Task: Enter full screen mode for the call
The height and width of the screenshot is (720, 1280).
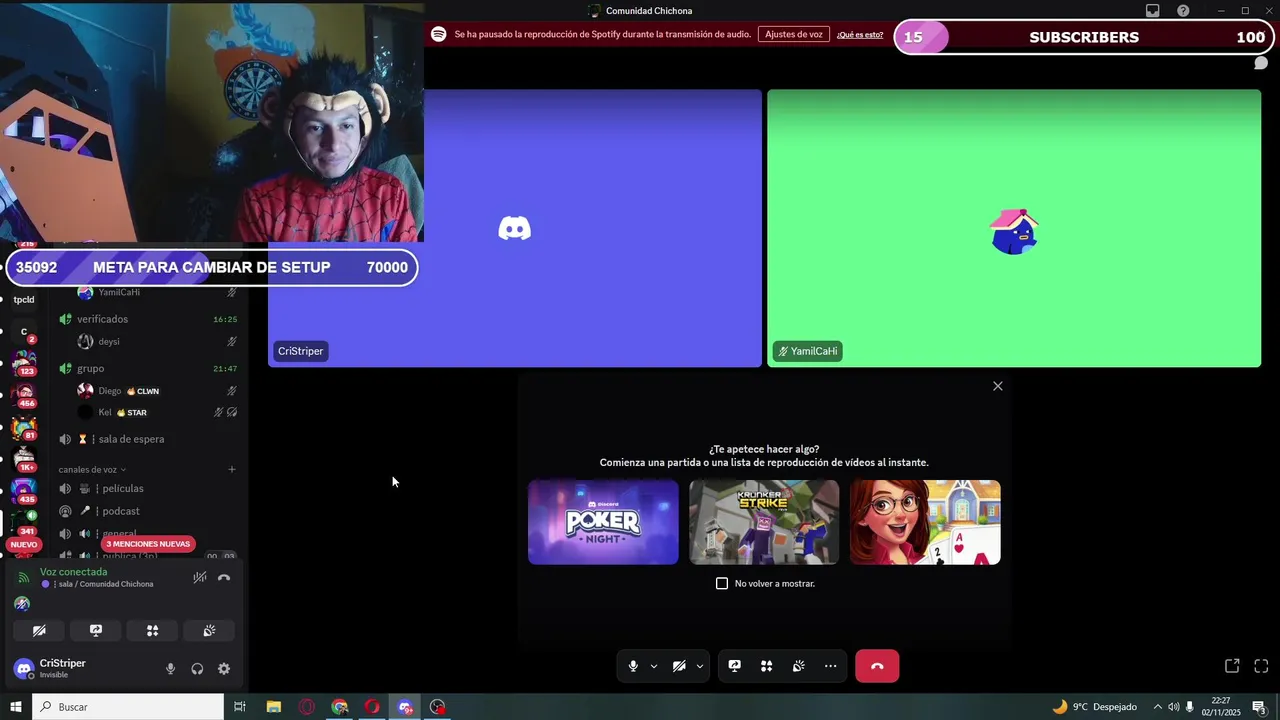Action: [1261, 666]
